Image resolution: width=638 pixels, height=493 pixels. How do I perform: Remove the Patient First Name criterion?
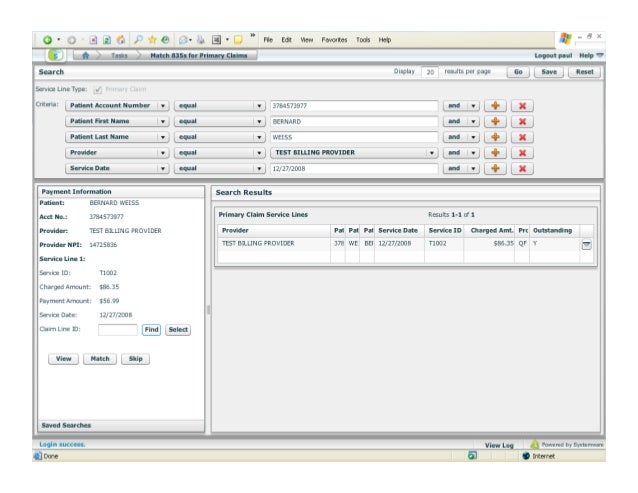pyautogui.click(x=522, y=121)
